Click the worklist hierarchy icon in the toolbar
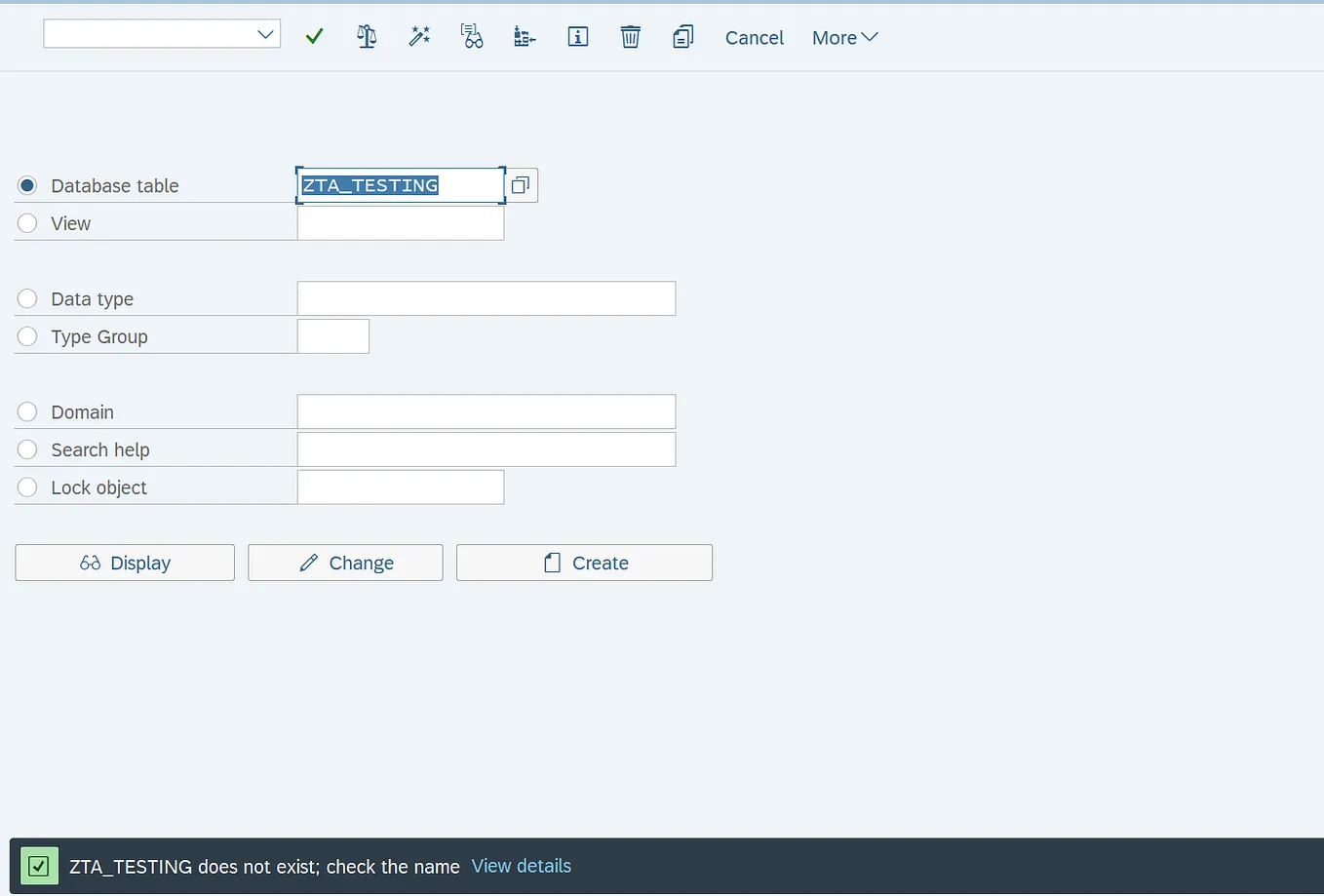 tap(525, 36)
